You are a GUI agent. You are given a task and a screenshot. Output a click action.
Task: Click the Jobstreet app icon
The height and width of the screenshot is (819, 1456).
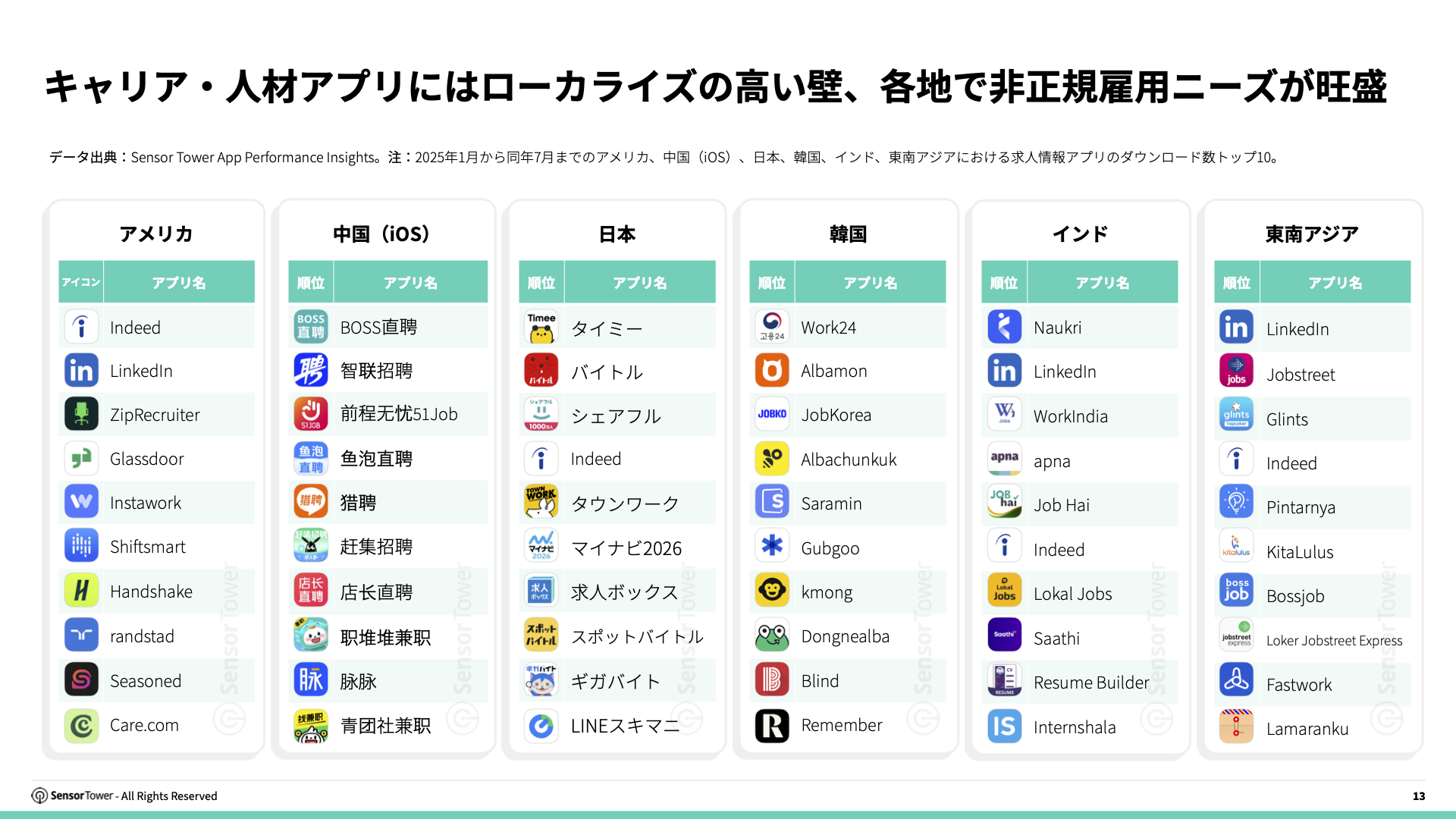[1236, 372]
